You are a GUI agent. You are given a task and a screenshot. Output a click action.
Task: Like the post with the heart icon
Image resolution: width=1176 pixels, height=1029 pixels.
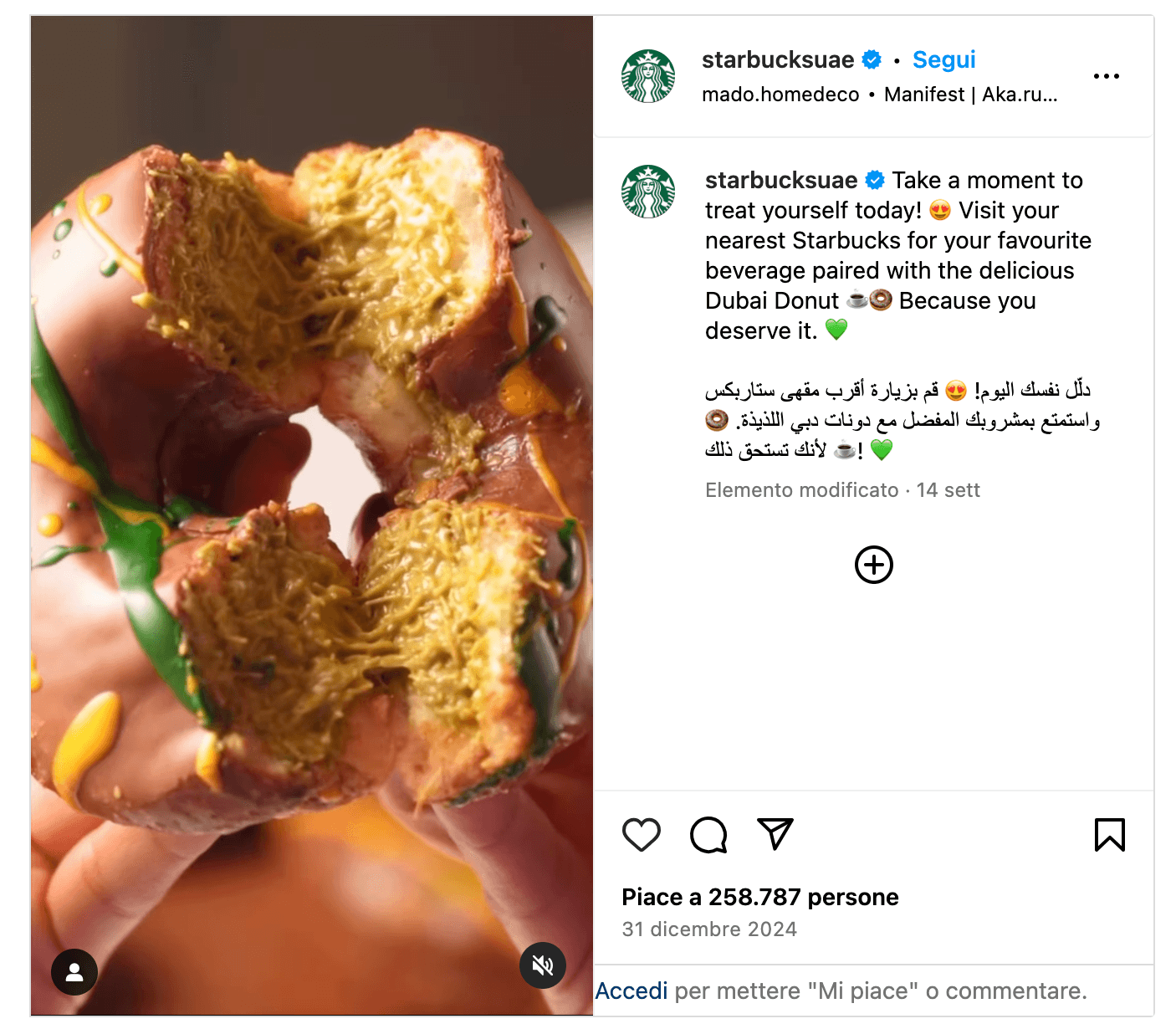tap(642, 834)
